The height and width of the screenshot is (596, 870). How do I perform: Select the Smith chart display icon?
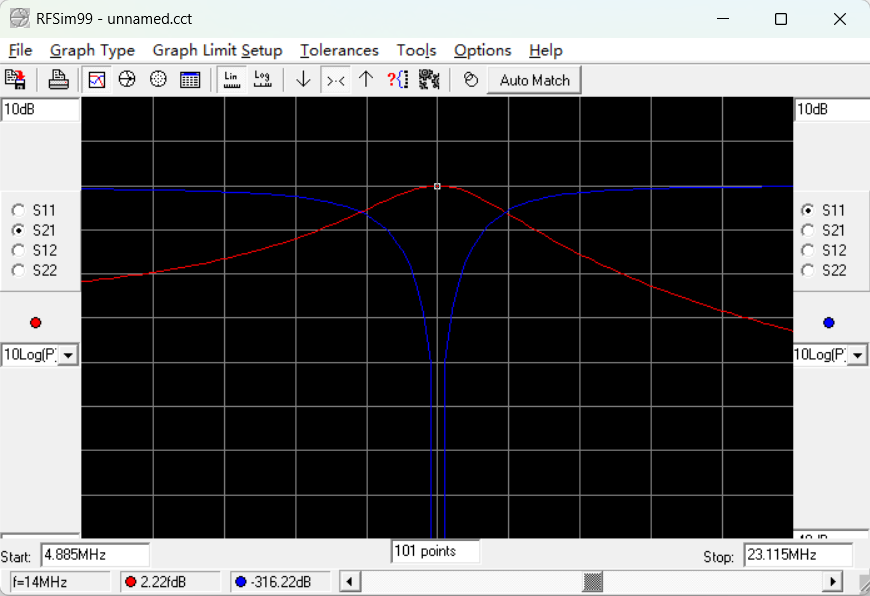coord(127,79)
